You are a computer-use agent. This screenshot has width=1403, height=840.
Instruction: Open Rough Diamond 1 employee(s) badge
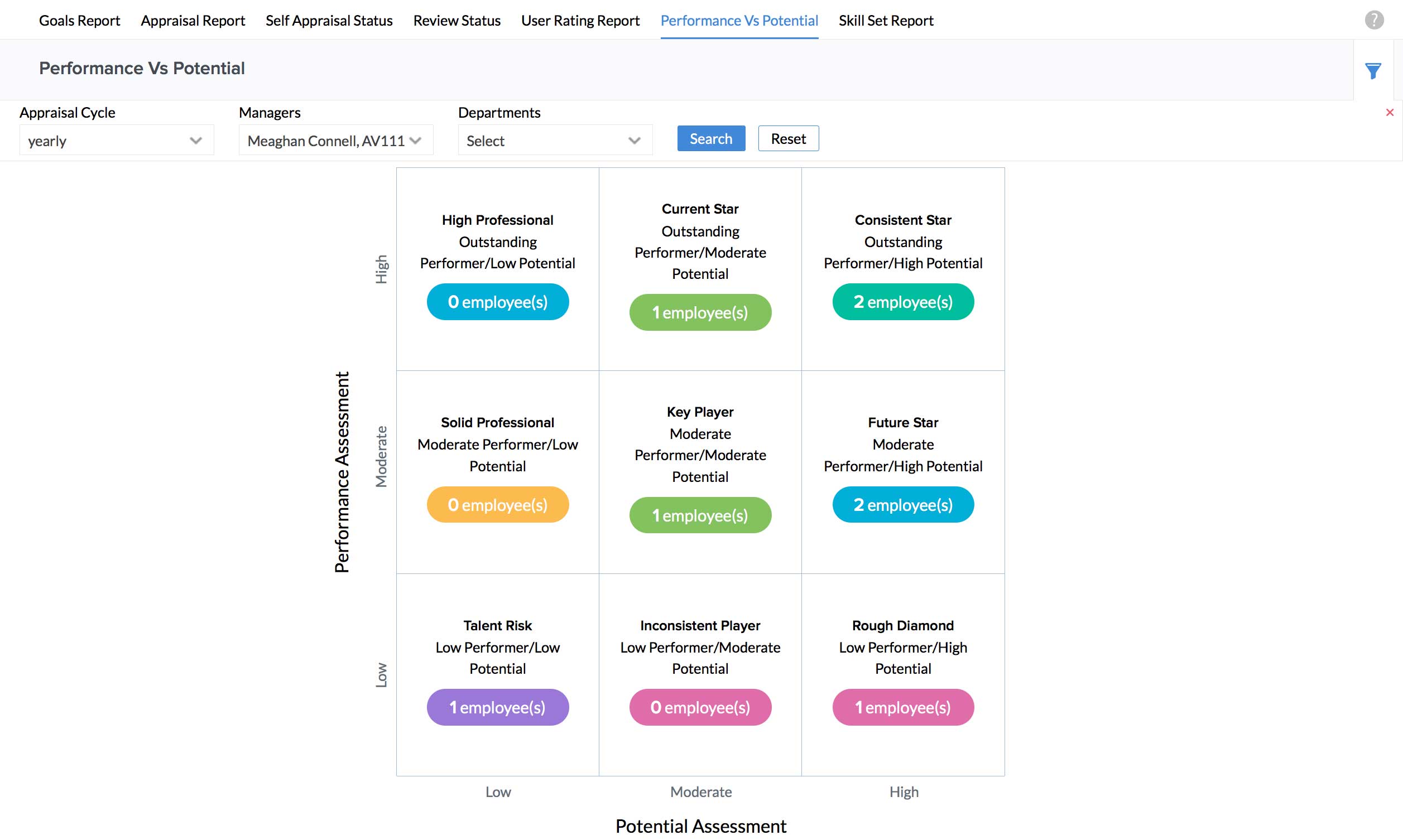[902, 707]
